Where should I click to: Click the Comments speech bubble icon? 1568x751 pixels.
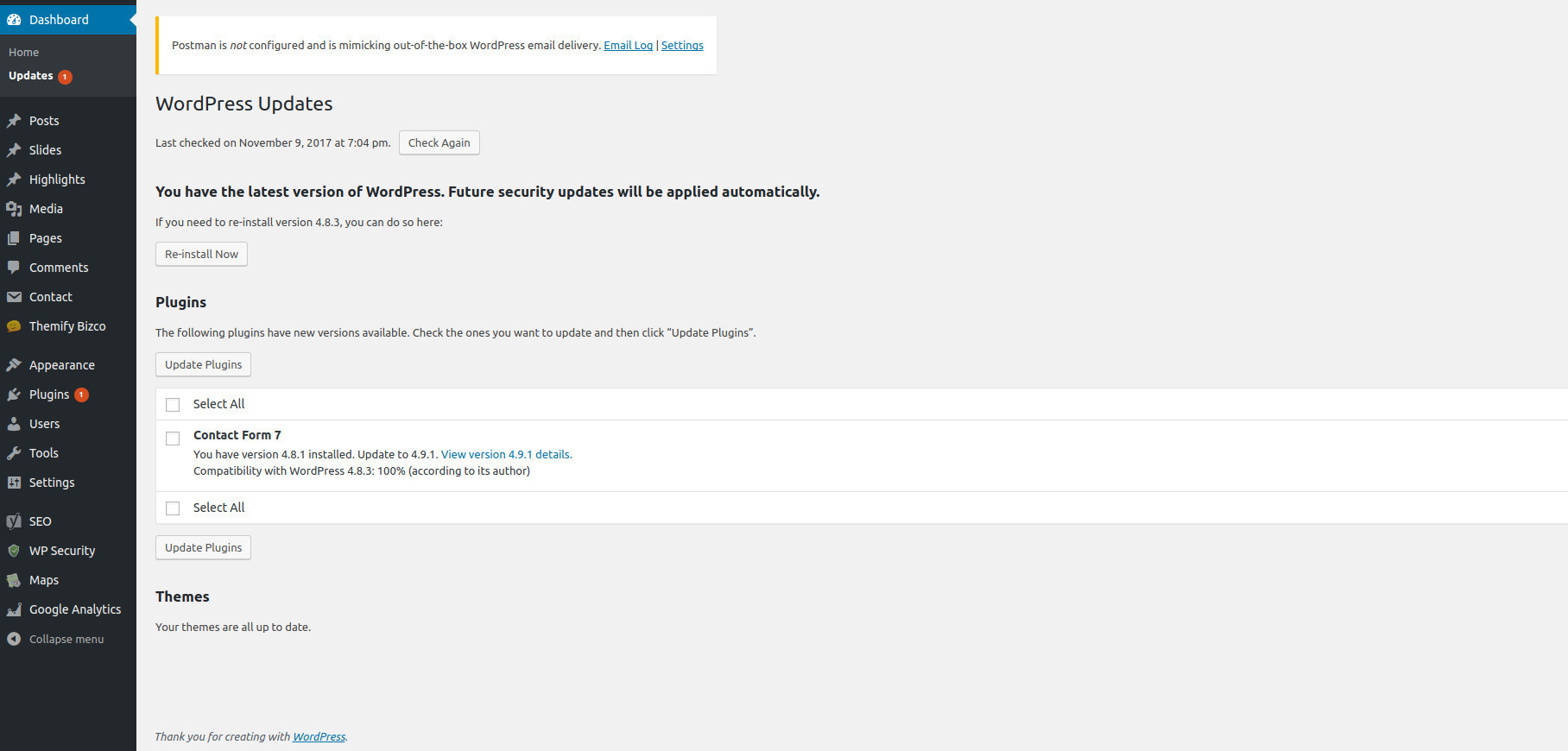14,268
